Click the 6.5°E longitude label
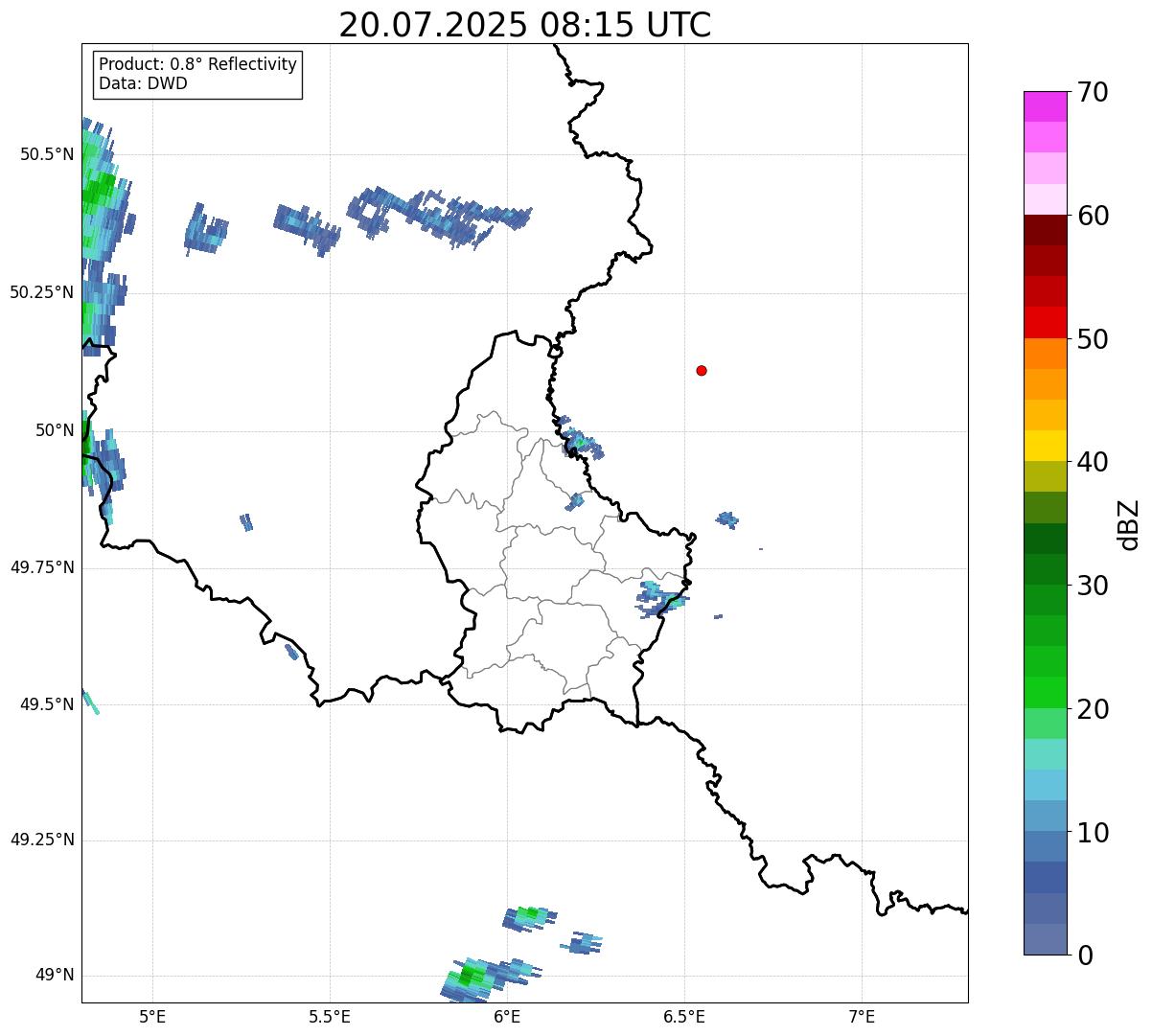 (684, 1016)
